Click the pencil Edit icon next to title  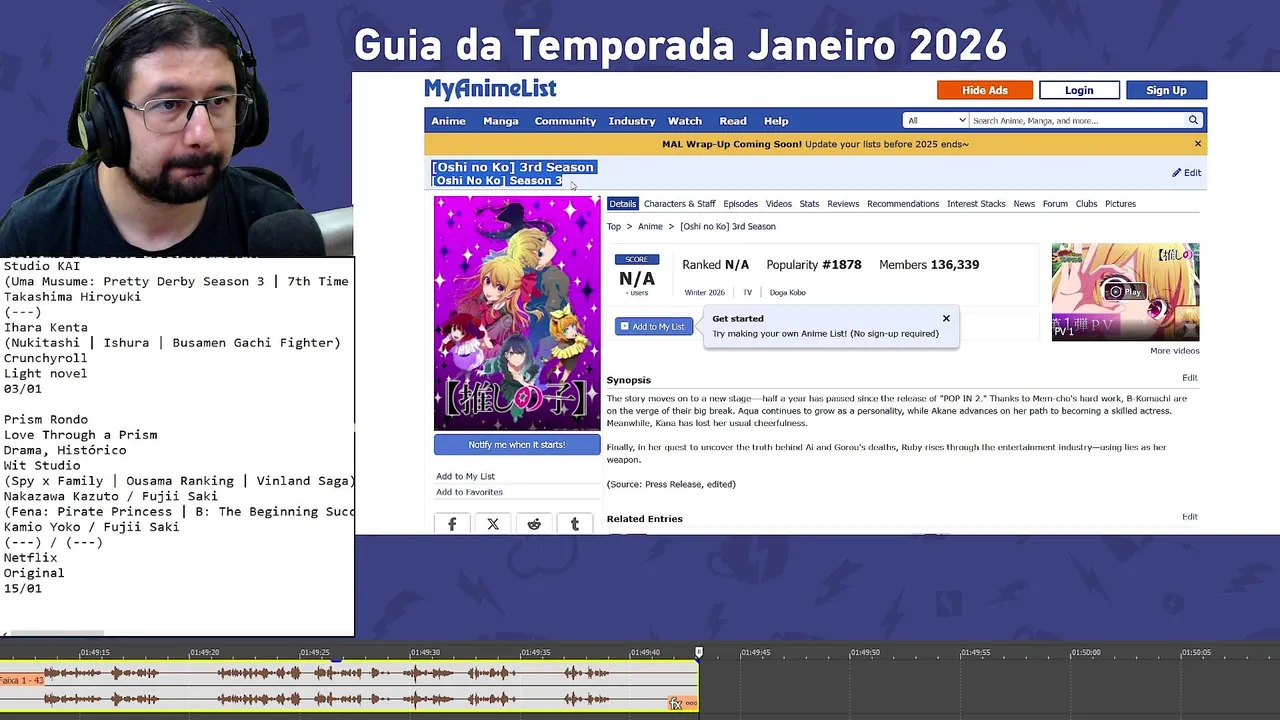[1186, 173]
